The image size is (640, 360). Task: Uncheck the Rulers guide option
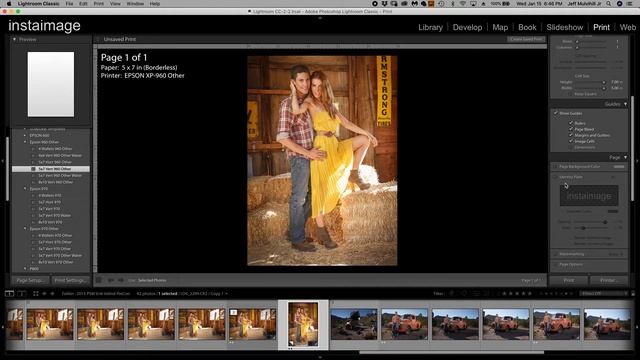pos(571,123)
